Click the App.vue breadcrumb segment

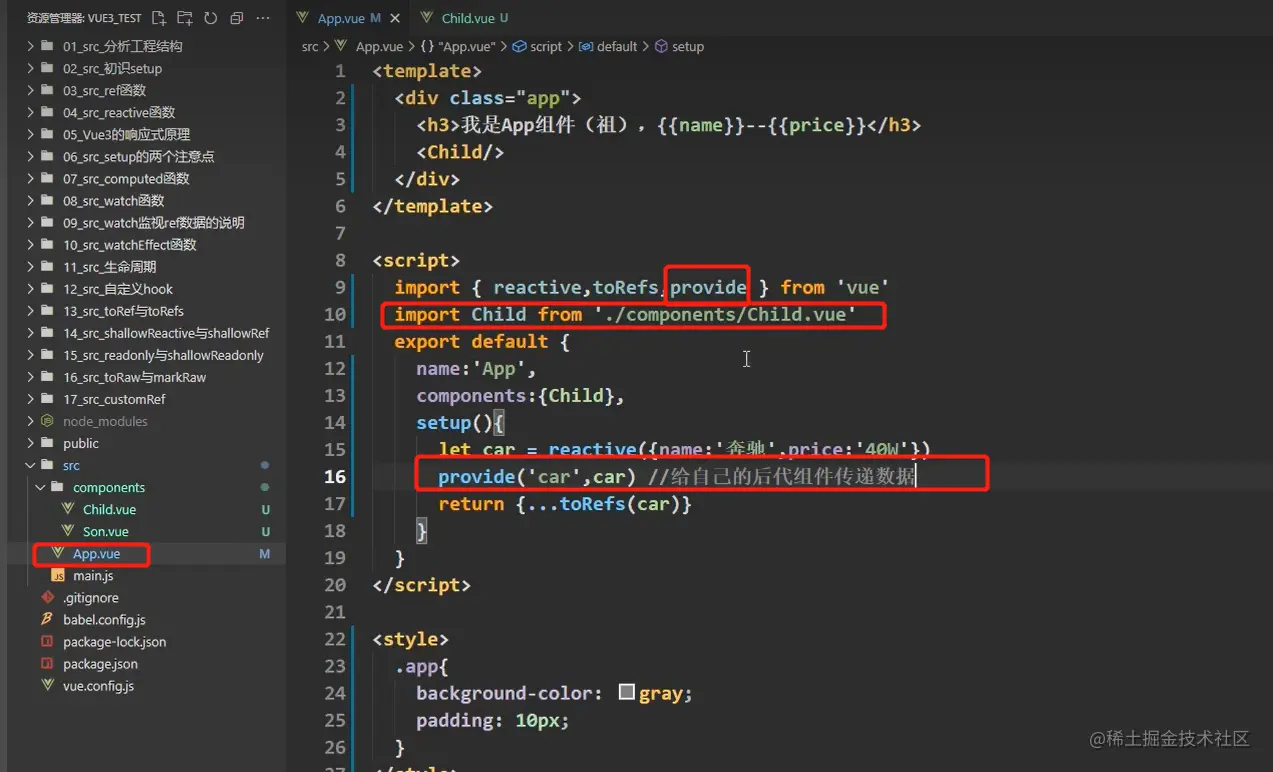(379, 46)
